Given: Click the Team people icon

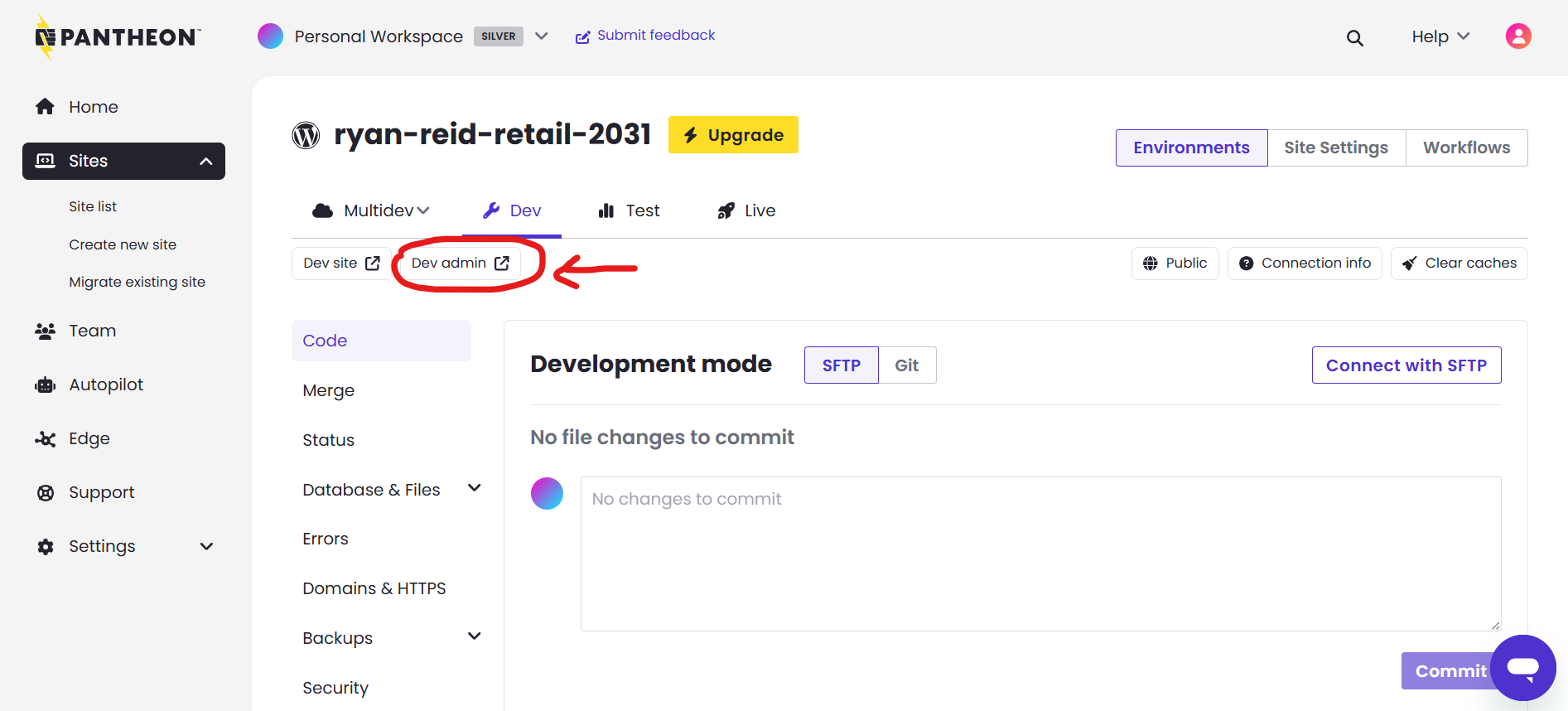Looking at the screenshot, I should [46, 331].
